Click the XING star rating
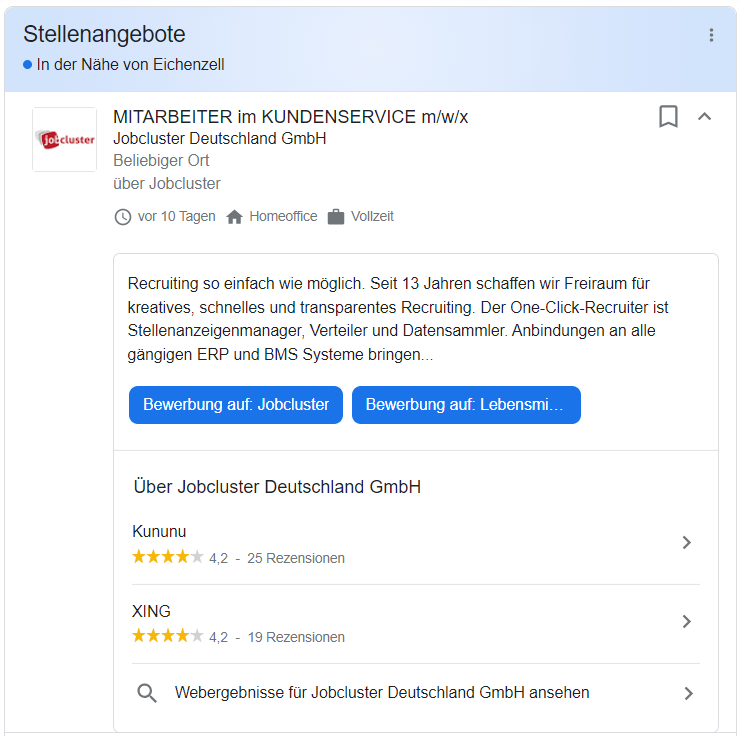 click(x=167, y=636)
